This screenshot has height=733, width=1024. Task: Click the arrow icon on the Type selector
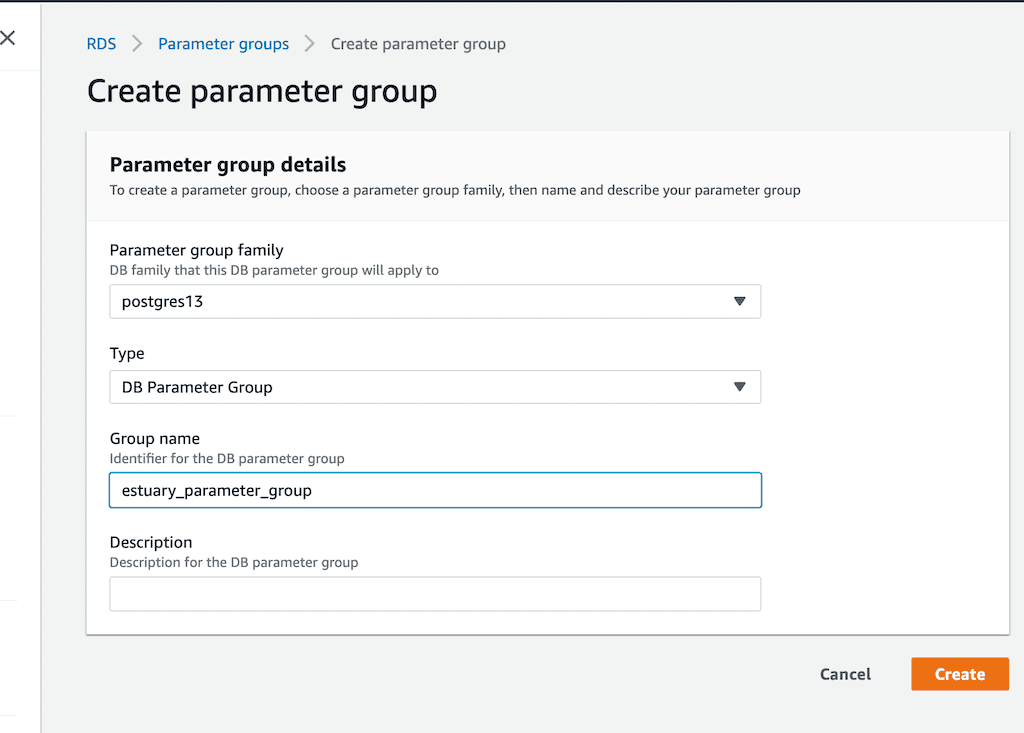739,387
